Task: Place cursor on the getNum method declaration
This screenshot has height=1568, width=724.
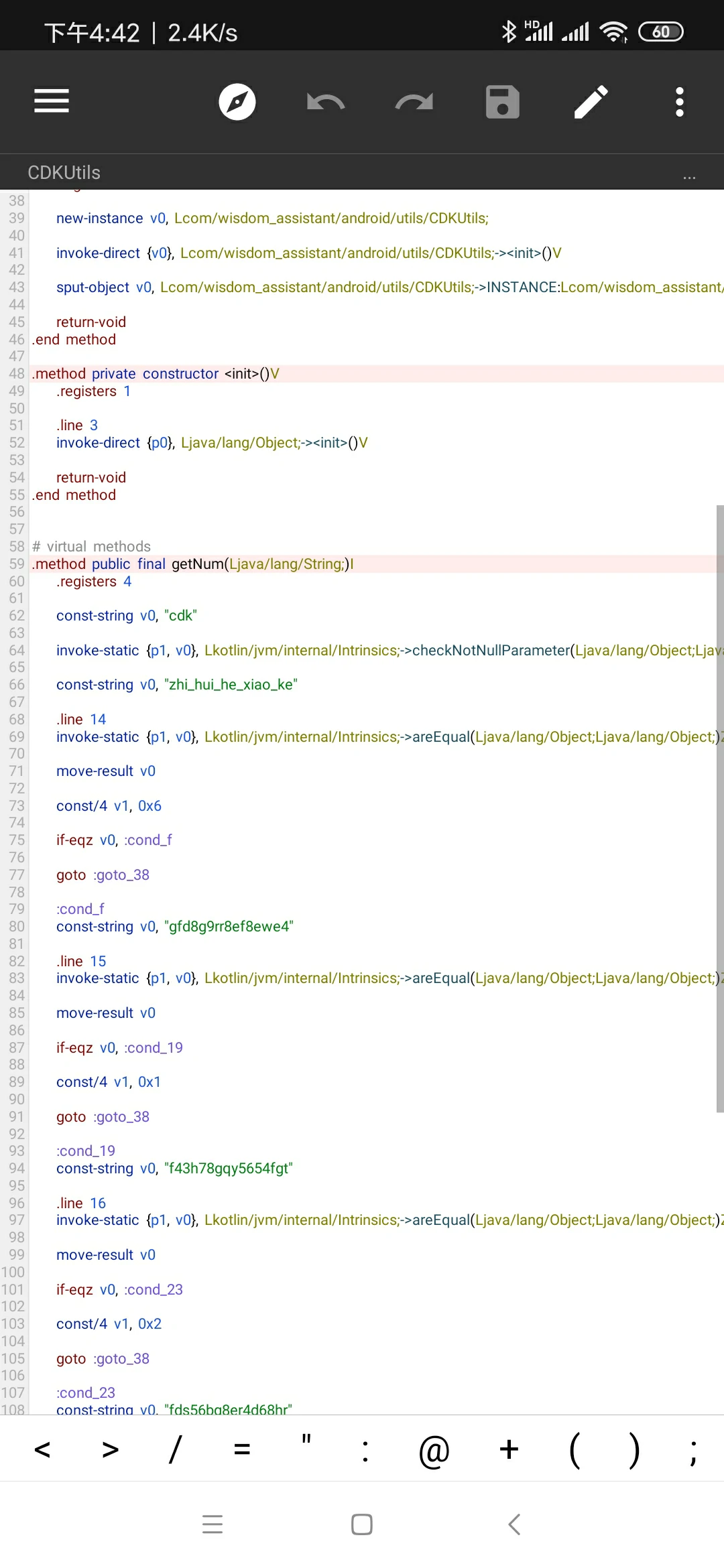Action: 194,564
